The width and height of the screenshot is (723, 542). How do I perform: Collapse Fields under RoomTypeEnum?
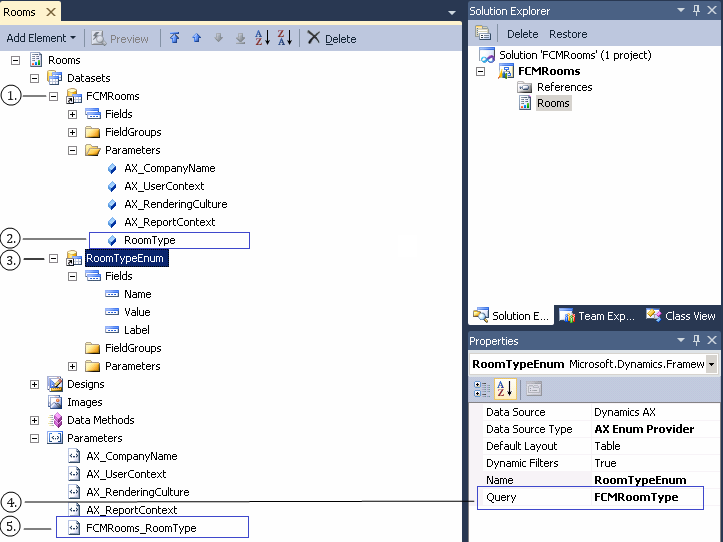tap(72, 276)
